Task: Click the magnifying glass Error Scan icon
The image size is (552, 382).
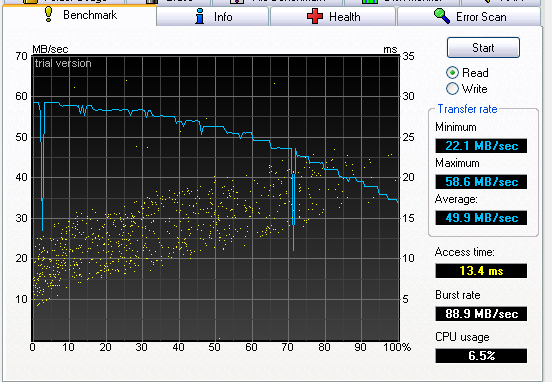Action: click(x=442, y=16)
